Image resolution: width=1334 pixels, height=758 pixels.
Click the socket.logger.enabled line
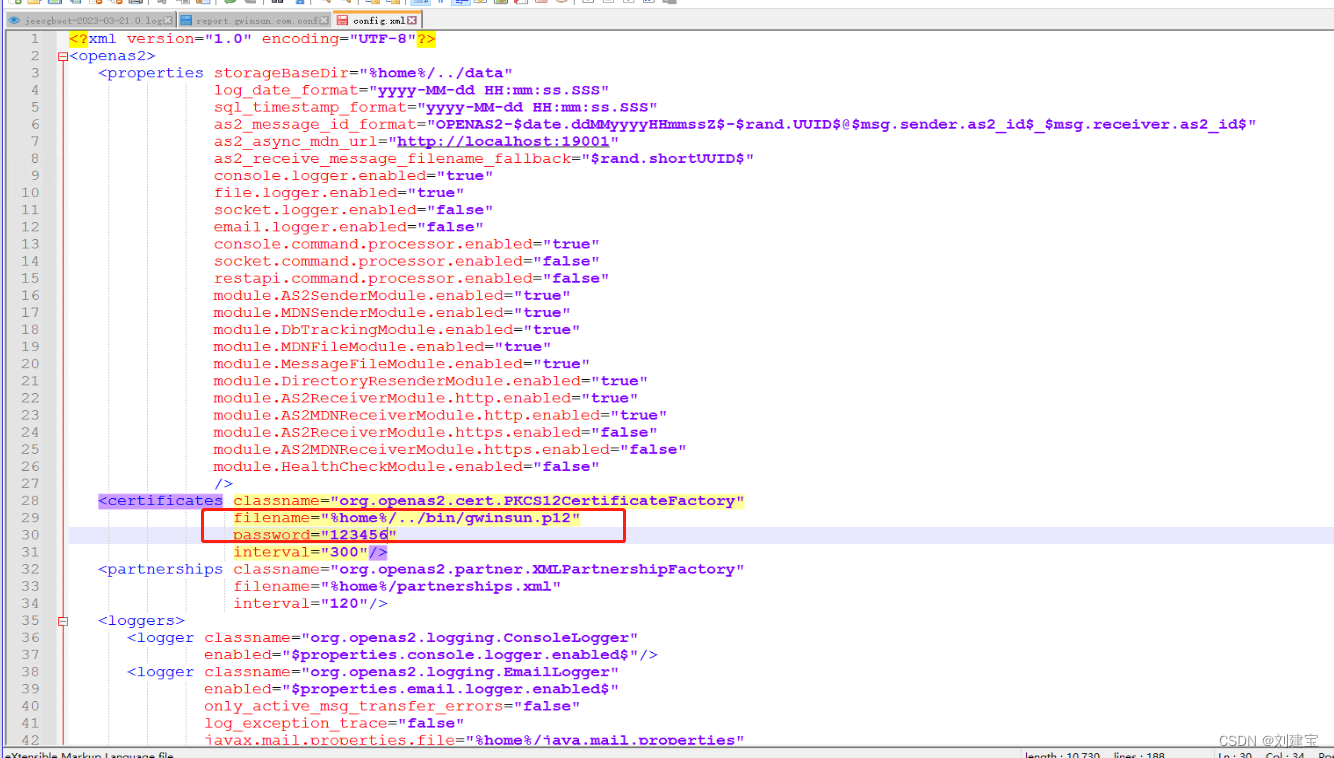pos(353,210)
